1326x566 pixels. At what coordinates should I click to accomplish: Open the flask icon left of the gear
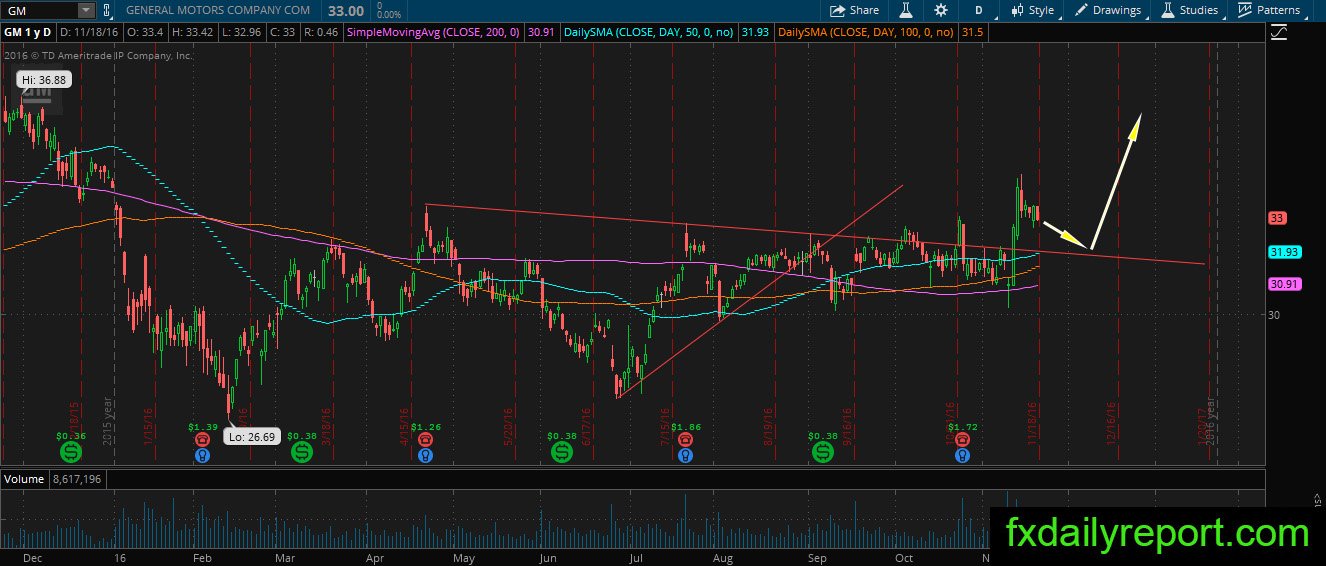click(x=905, y=10)
